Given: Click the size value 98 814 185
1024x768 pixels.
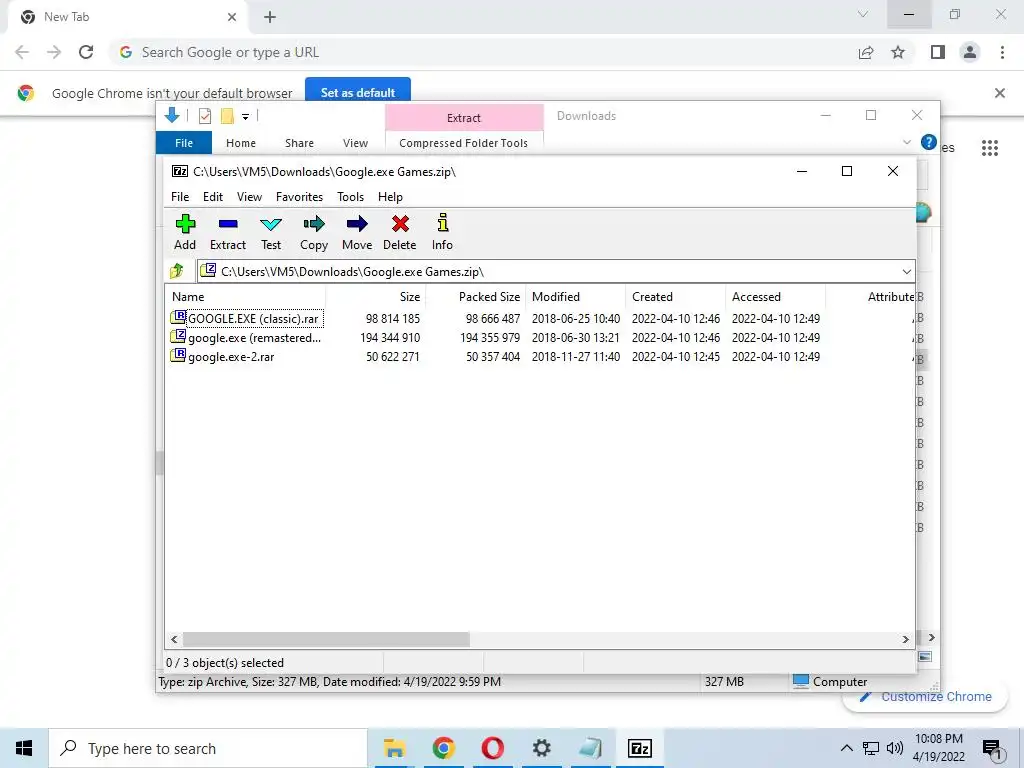Looking at the screenshot, I should 392,319.
